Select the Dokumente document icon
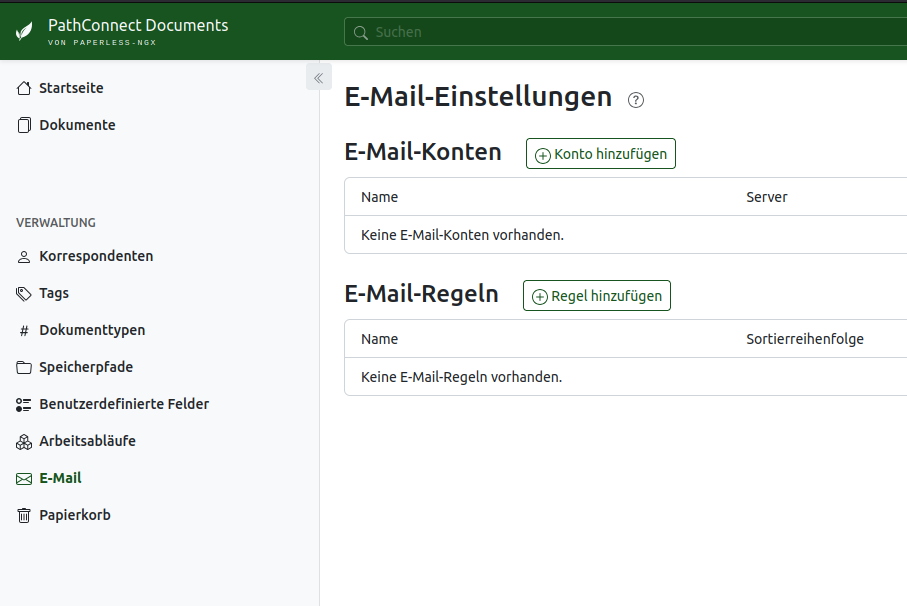The height and width of the screenshot is (606, 907). click(22, 124)
